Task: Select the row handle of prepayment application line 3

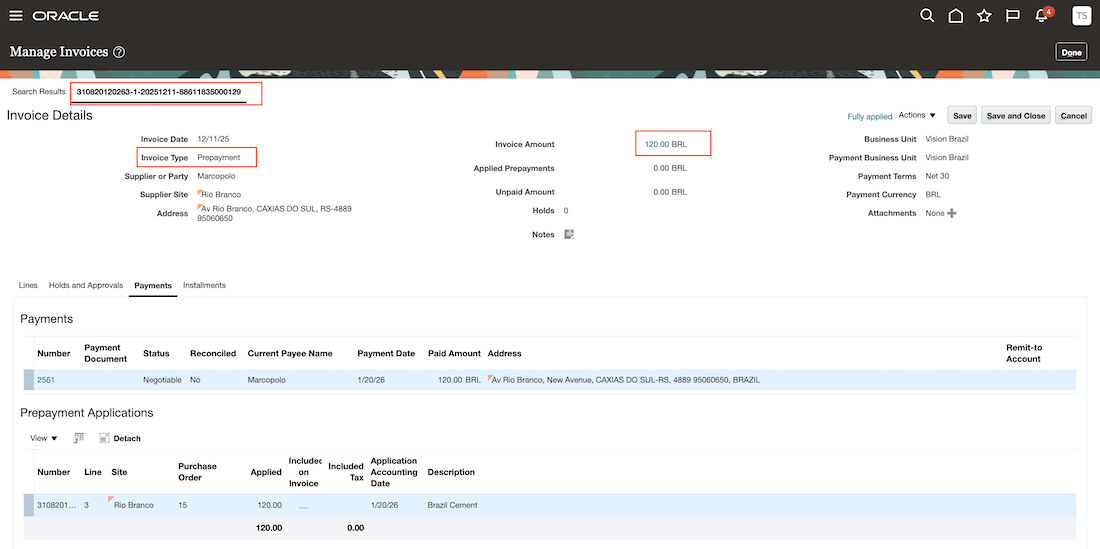Action: (29, 505)
